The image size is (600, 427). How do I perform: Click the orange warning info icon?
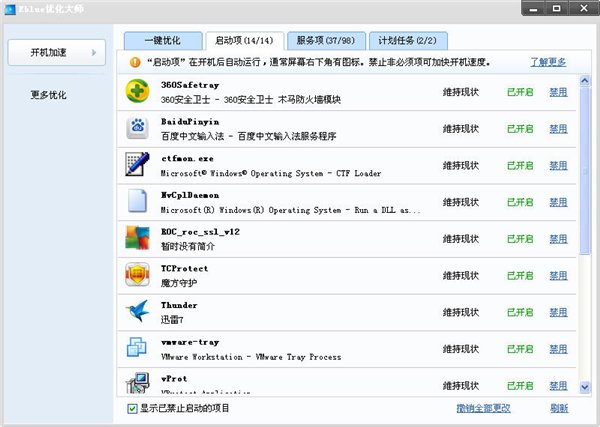click(x=135, y=62)
